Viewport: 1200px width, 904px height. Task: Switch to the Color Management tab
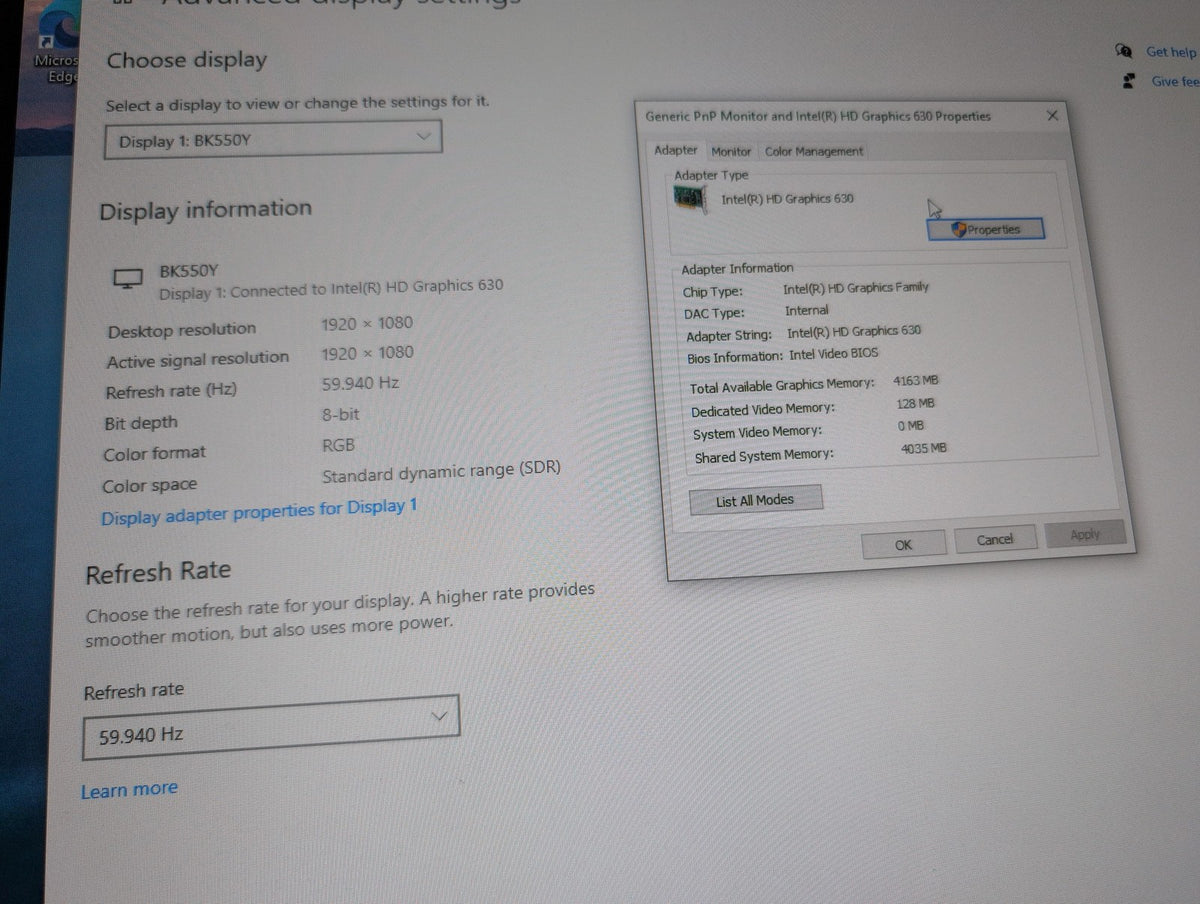click(813, 151)
